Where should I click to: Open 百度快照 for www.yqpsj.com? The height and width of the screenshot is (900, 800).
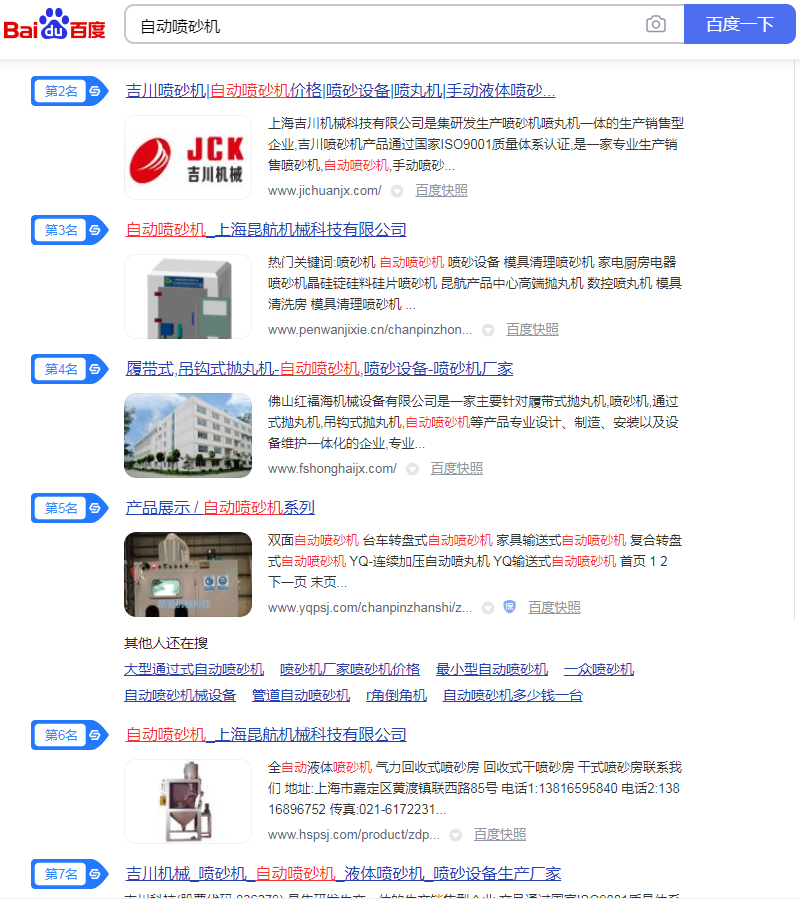(554, 607)
